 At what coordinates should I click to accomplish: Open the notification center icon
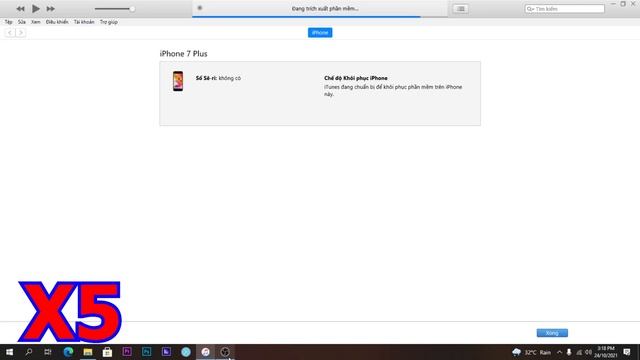(x=627, y=352)
